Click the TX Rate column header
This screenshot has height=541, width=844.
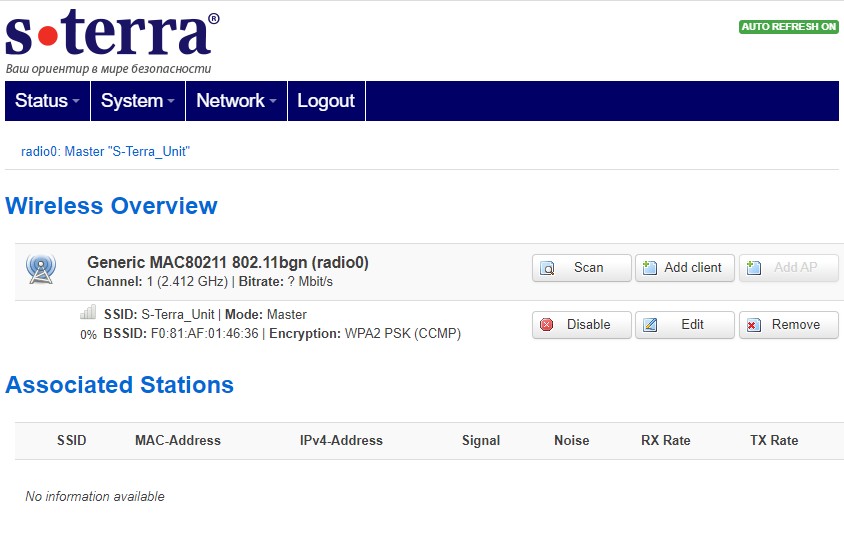pos(774,440)
